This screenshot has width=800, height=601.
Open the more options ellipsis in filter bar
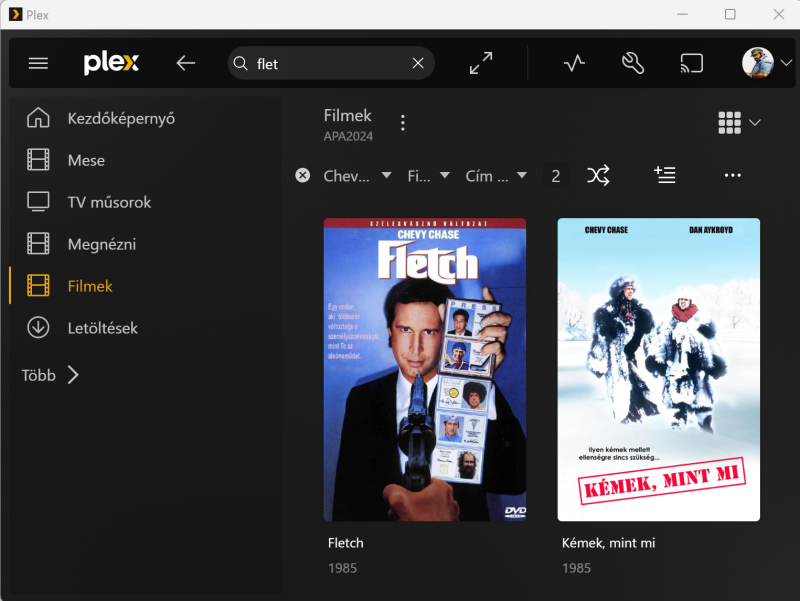click(733, 175)
